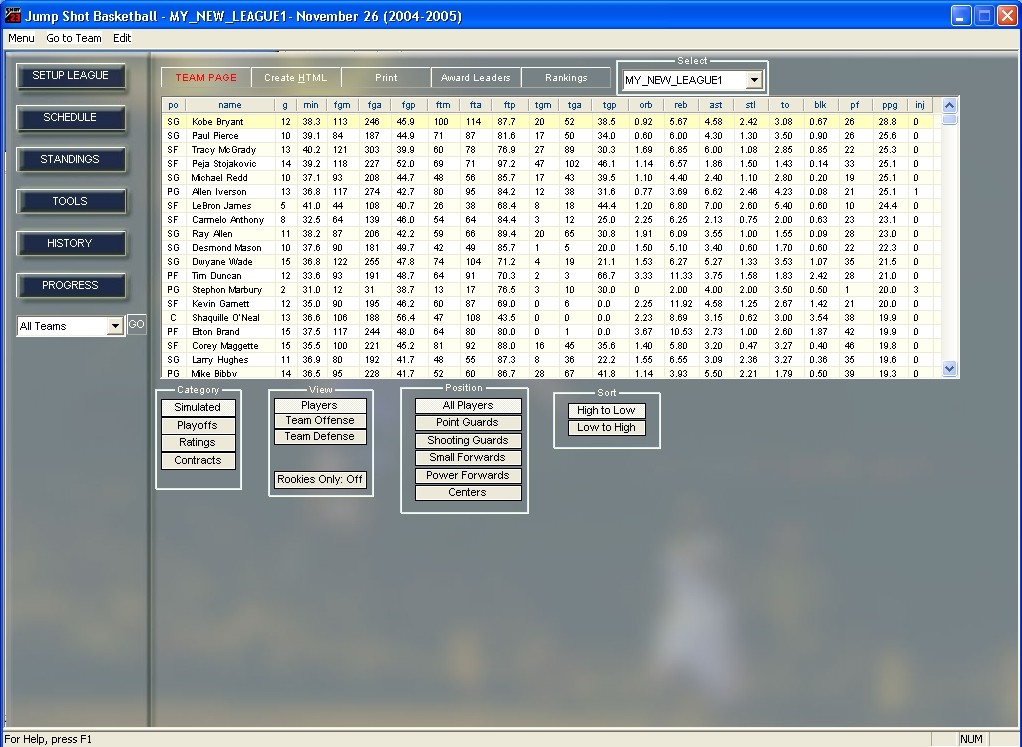
Task: Select Tracy McGrady row
Action: [551, 150]
